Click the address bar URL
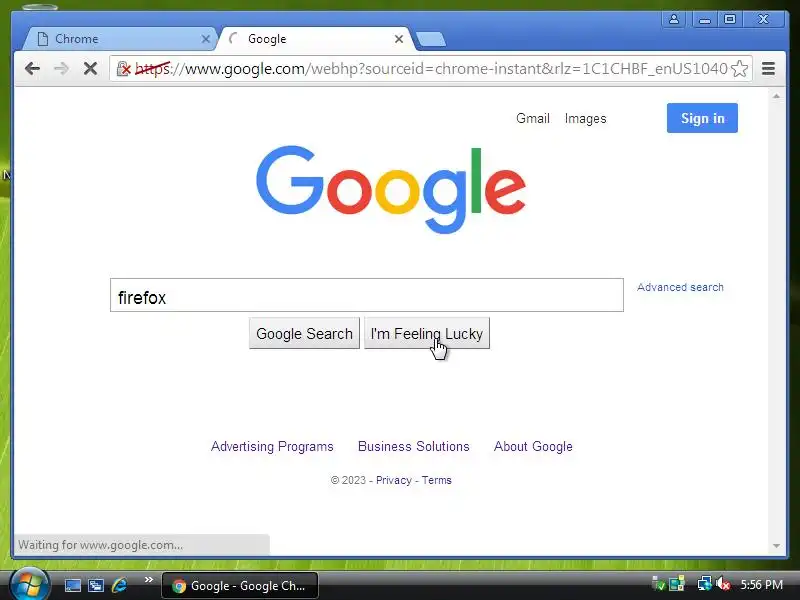The height and width of the screenshot is (600, 800). pos(431,68)
